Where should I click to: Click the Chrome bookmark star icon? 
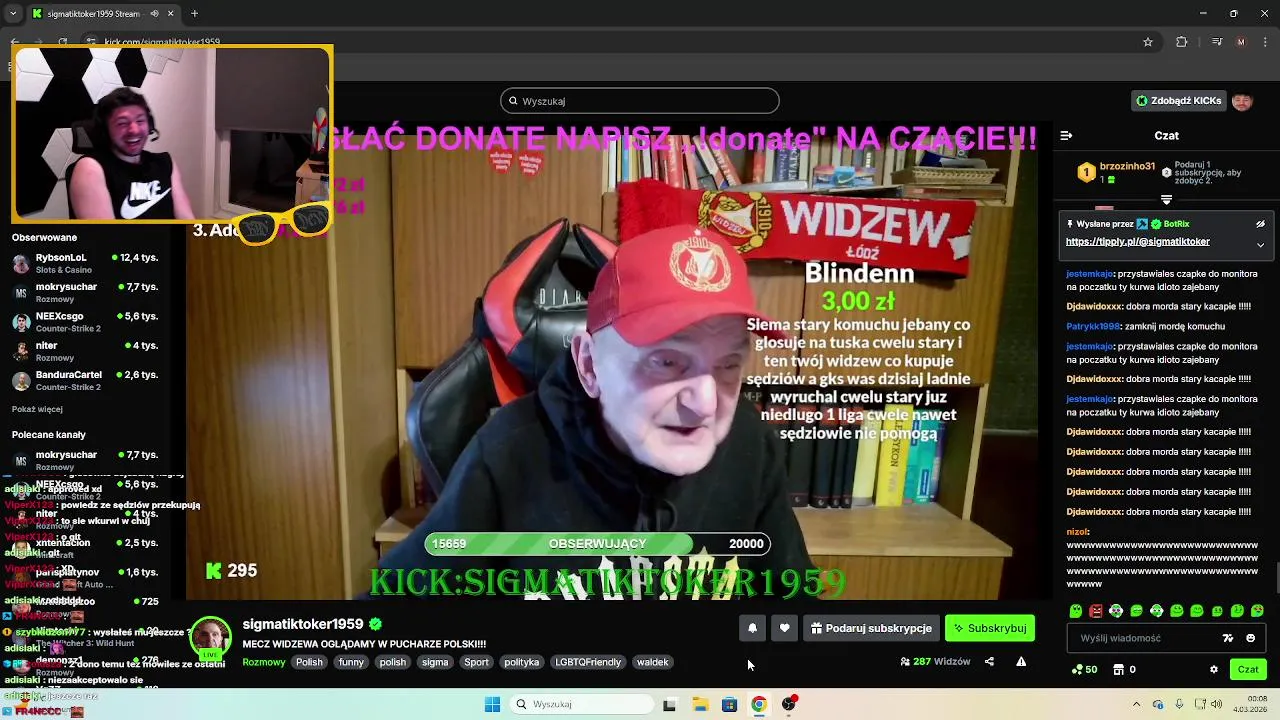[1148, 42]
